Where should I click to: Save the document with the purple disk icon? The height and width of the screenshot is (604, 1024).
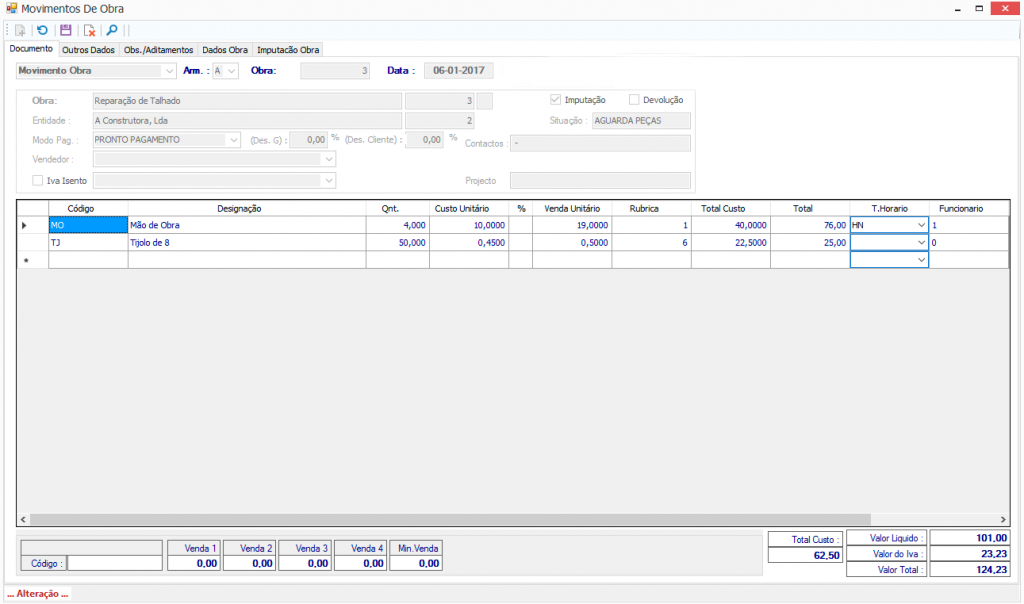pyautogui.click(x=65, y=30)
